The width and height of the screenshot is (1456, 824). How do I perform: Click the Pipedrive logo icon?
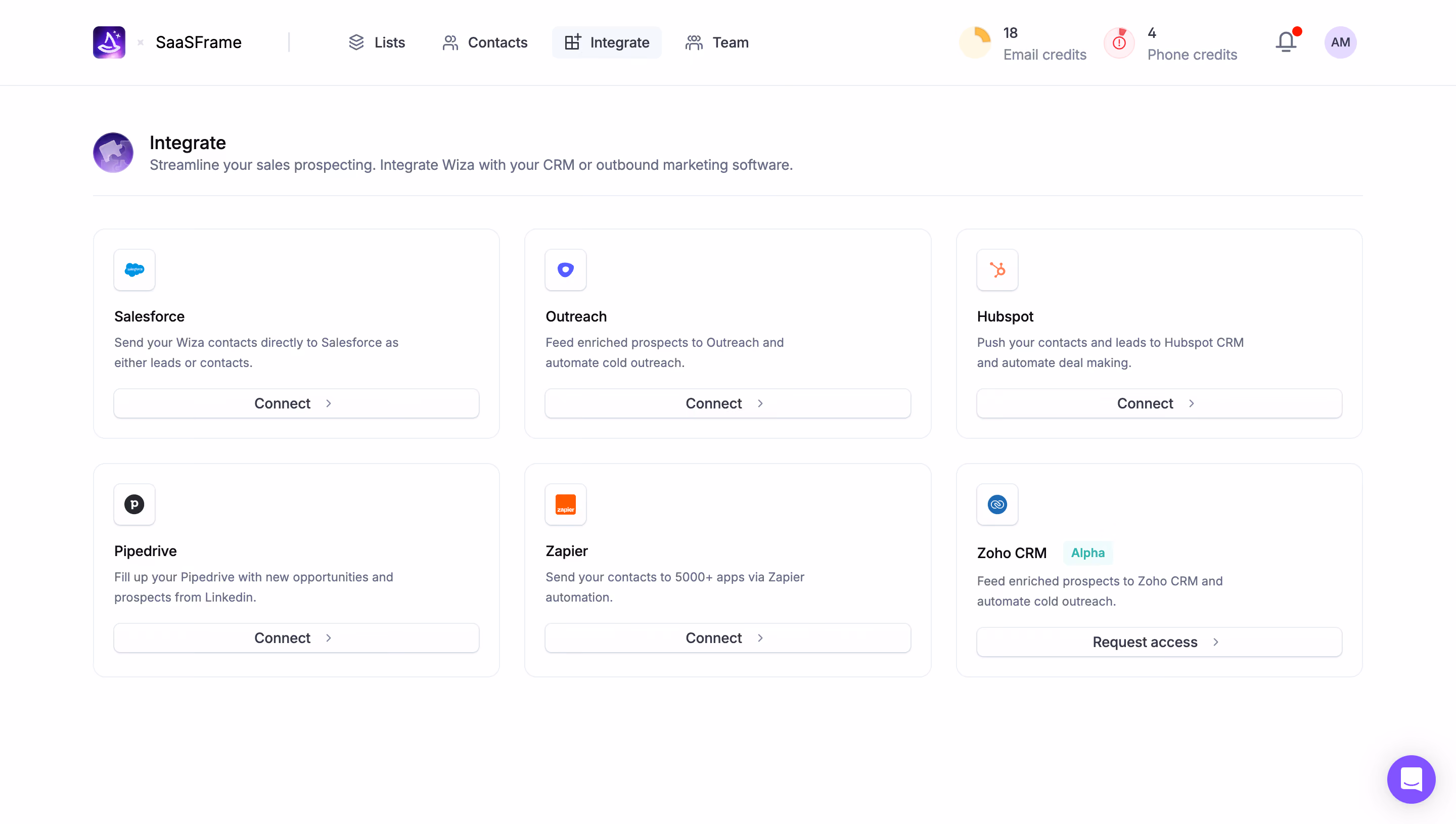[x=134, y=504]
